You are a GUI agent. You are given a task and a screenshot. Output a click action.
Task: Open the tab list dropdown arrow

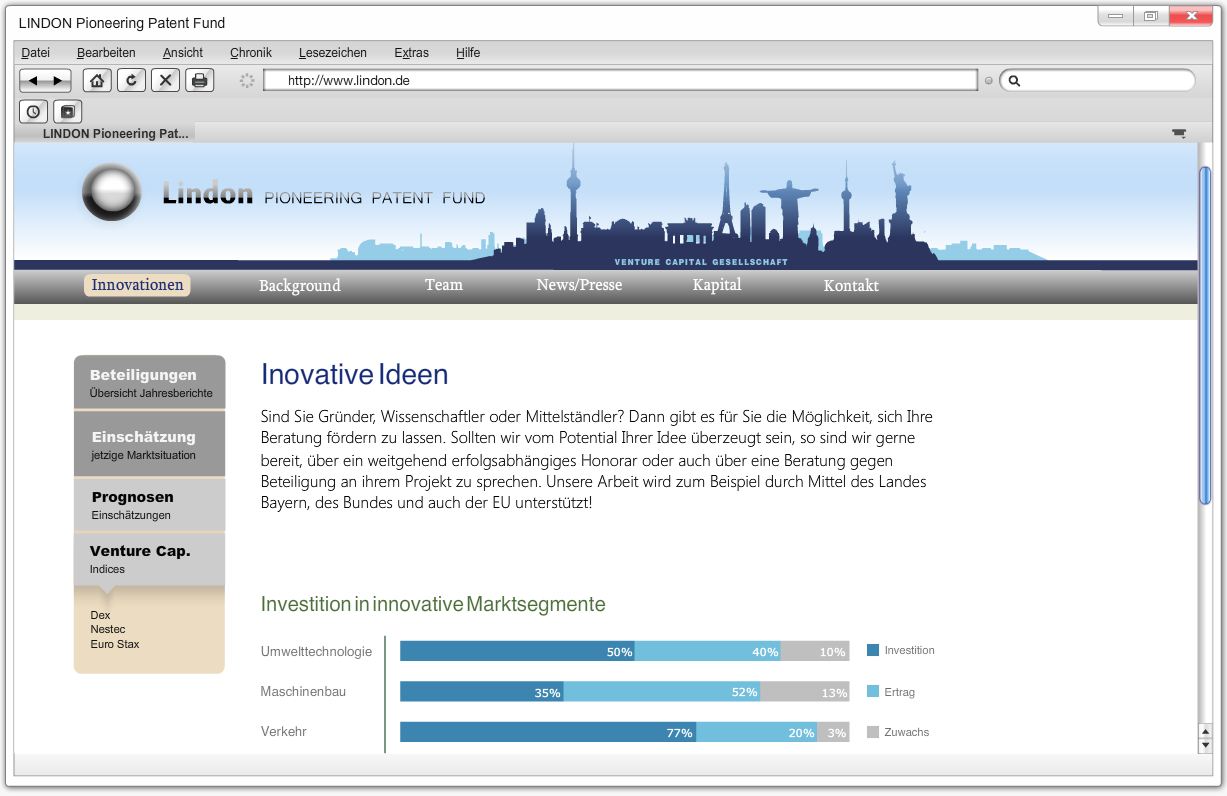[1178, 133]
